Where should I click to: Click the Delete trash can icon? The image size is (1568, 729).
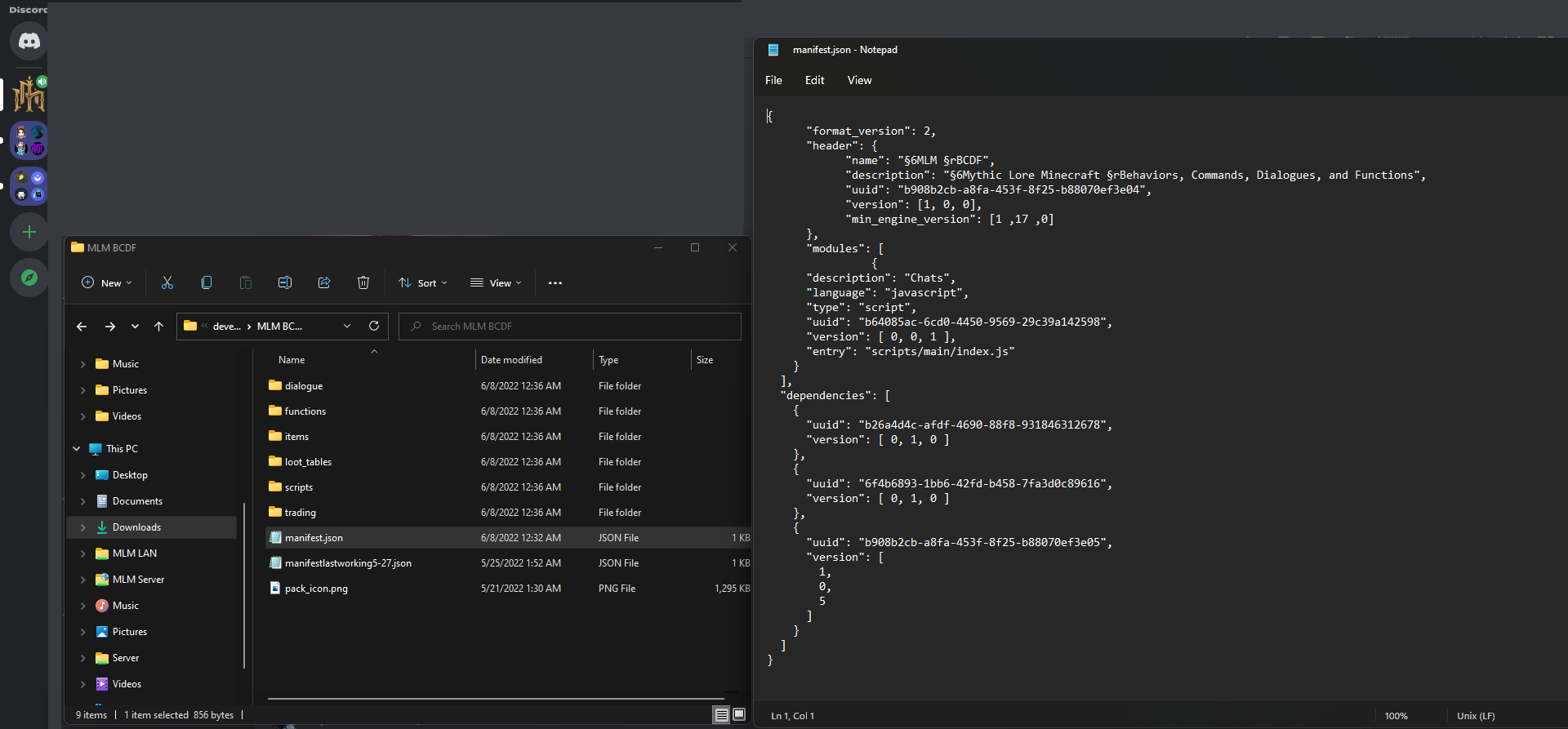tap(363, 282)
